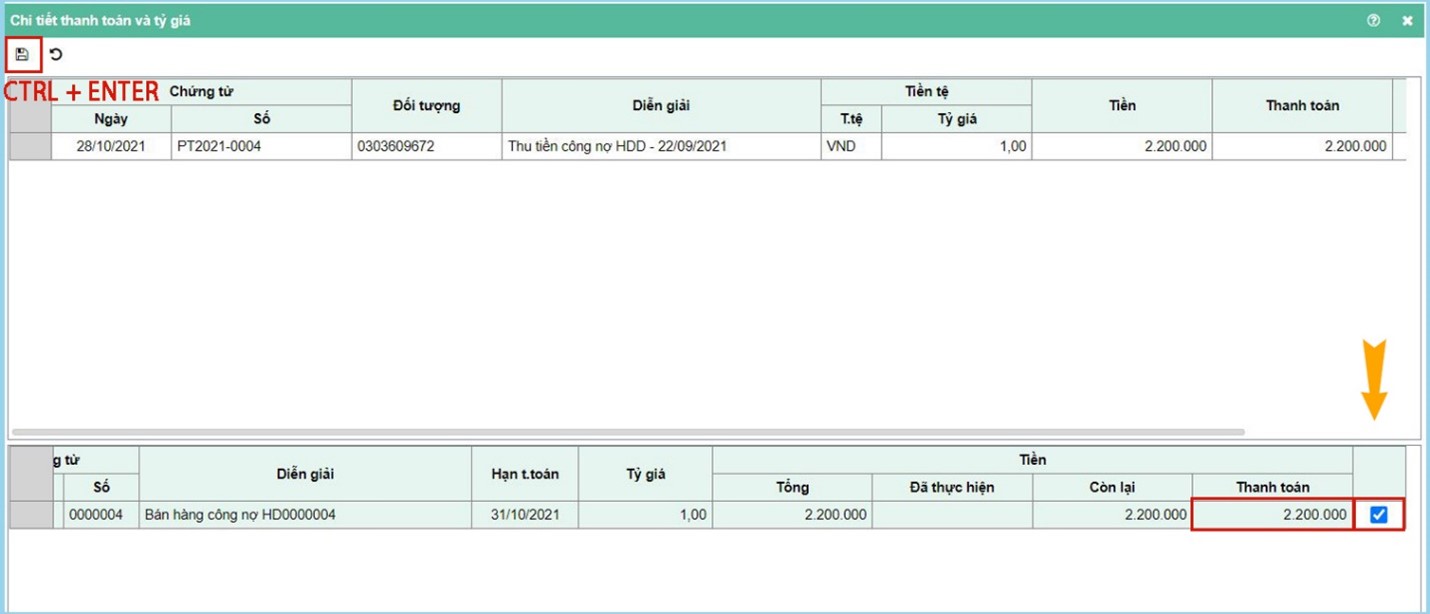Click the Còn lại amount cell
This screenshot has height=614, width=1430.
[x=1111, y=515]
